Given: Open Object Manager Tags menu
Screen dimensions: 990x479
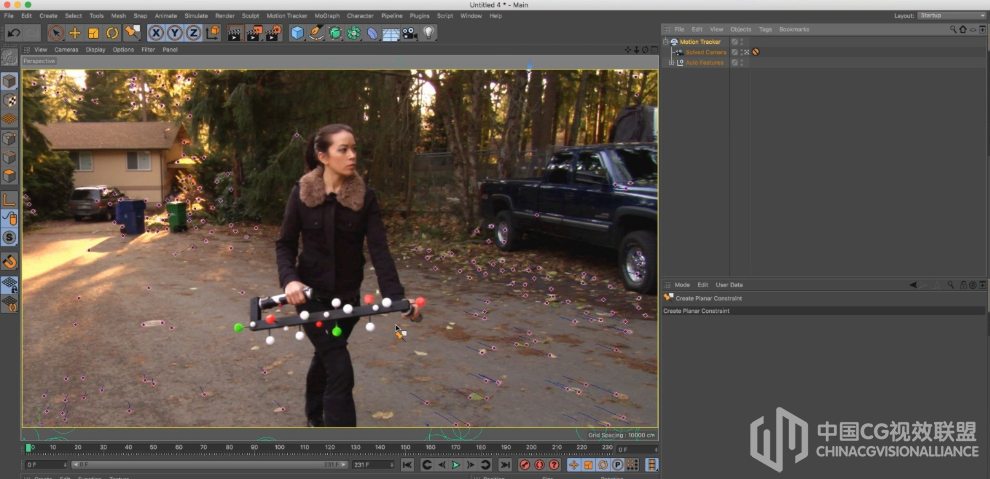Looking at the screenshot, I should click(x=765, y=29).
